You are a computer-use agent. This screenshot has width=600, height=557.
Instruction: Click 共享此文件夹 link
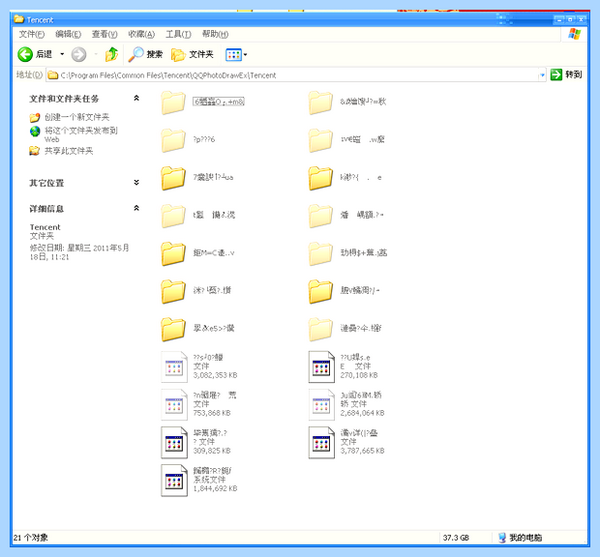point(68,151)
